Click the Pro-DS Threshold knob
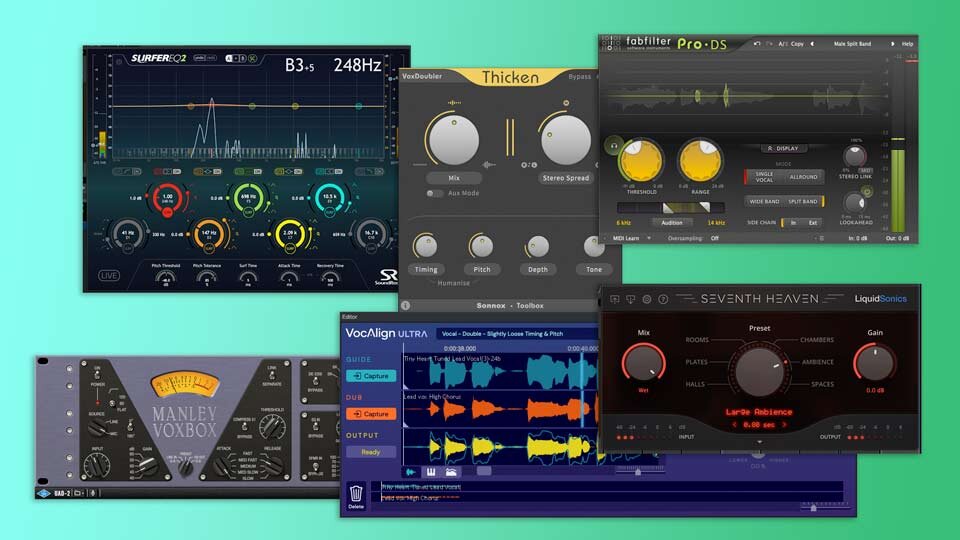The width and height of the screenshot is (960, 540). pyautogui.click(x=640, y=161)
